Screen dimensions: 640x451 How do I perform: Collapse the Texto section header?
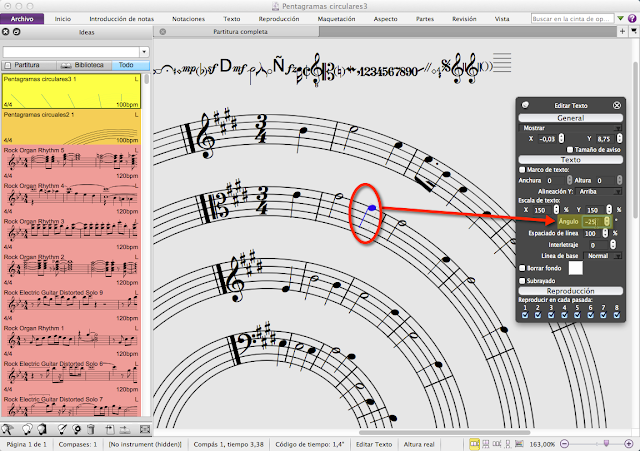(571, 160)
